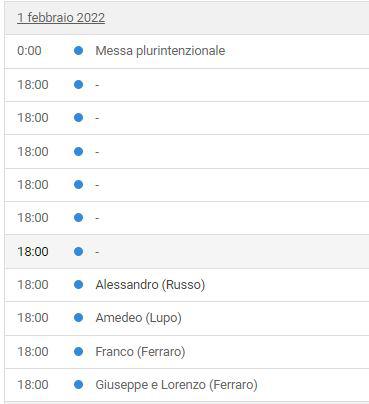This screenshot has width=369, height=404.
Task: Open the Franco (Ferraro) event
Action: (140, 351)
